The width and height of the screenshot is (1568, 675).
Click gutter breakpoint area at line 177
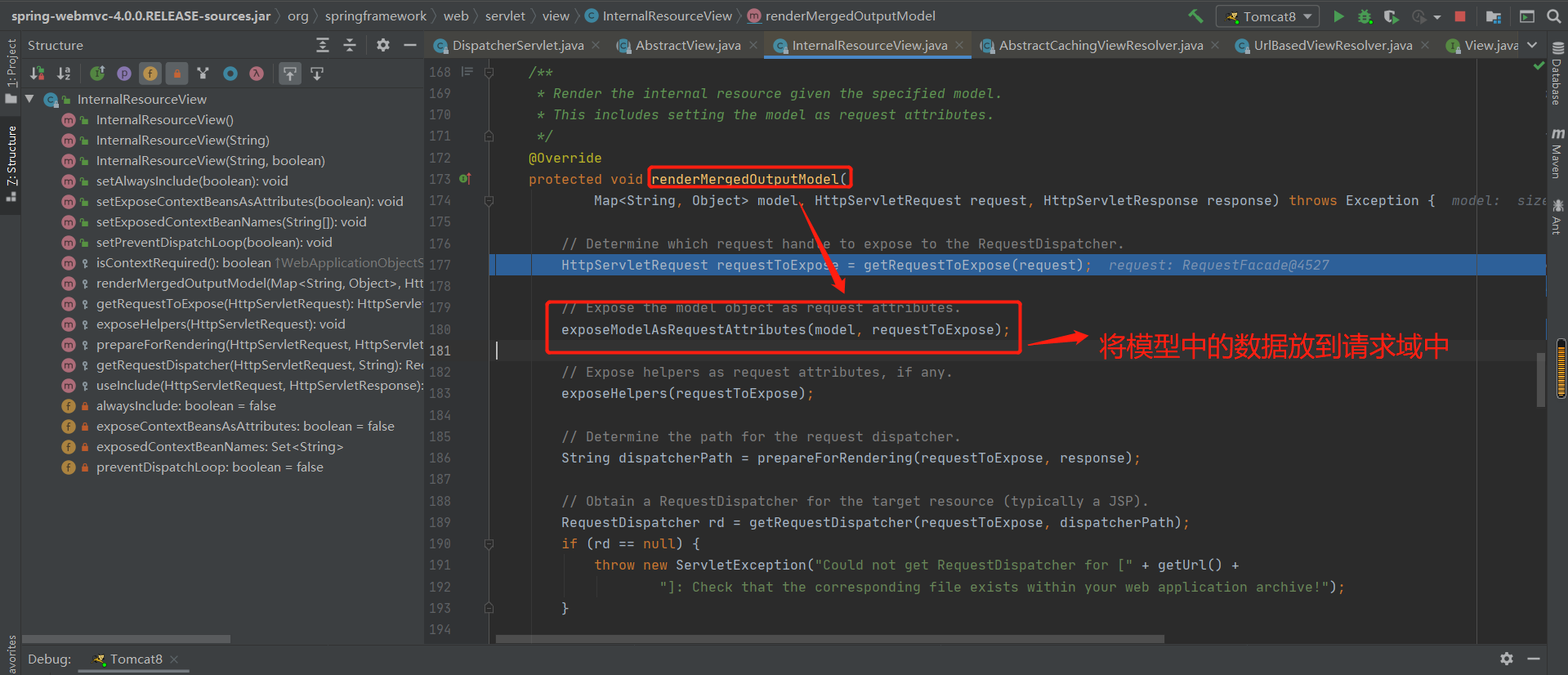pyautogui.click(x=467, y=265)
